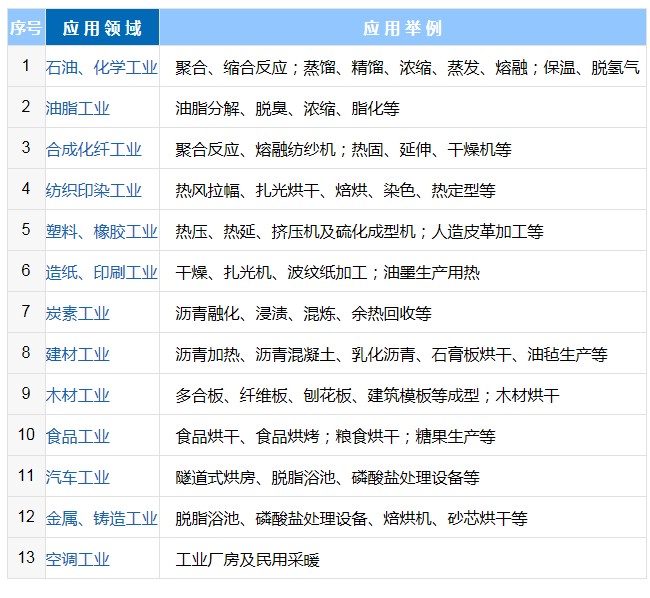Select the row number 10 cell
This screenshot has width=650, height=598.
point(26,435)
